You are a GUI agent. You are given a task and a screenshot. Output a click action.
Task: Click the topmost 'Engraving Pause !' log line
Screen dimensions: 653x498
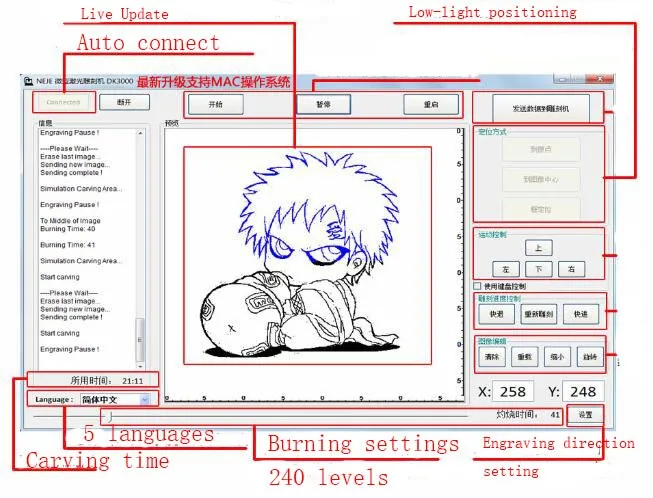coord(70,132)
